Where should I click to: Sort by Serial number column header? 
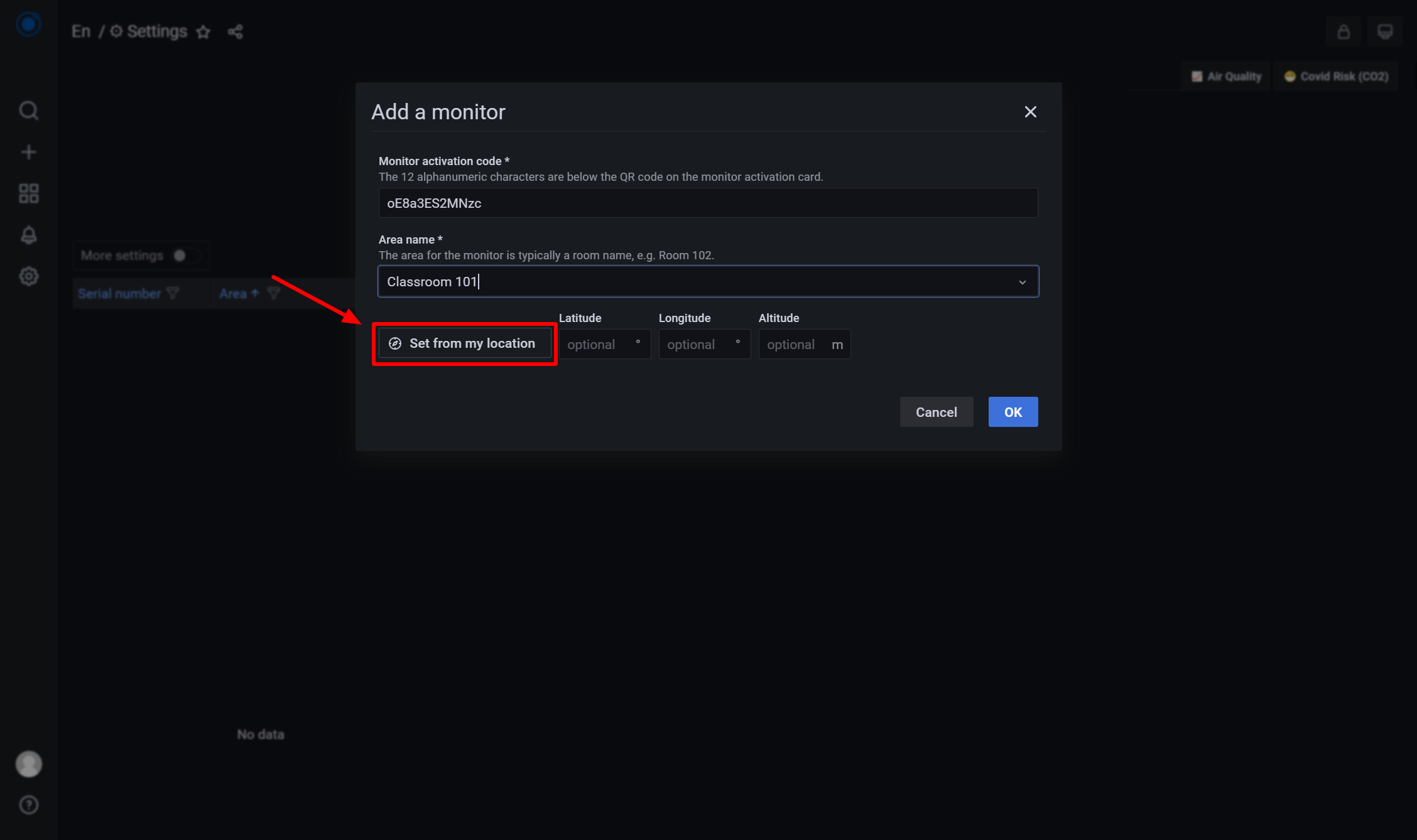tap(119, 294)
